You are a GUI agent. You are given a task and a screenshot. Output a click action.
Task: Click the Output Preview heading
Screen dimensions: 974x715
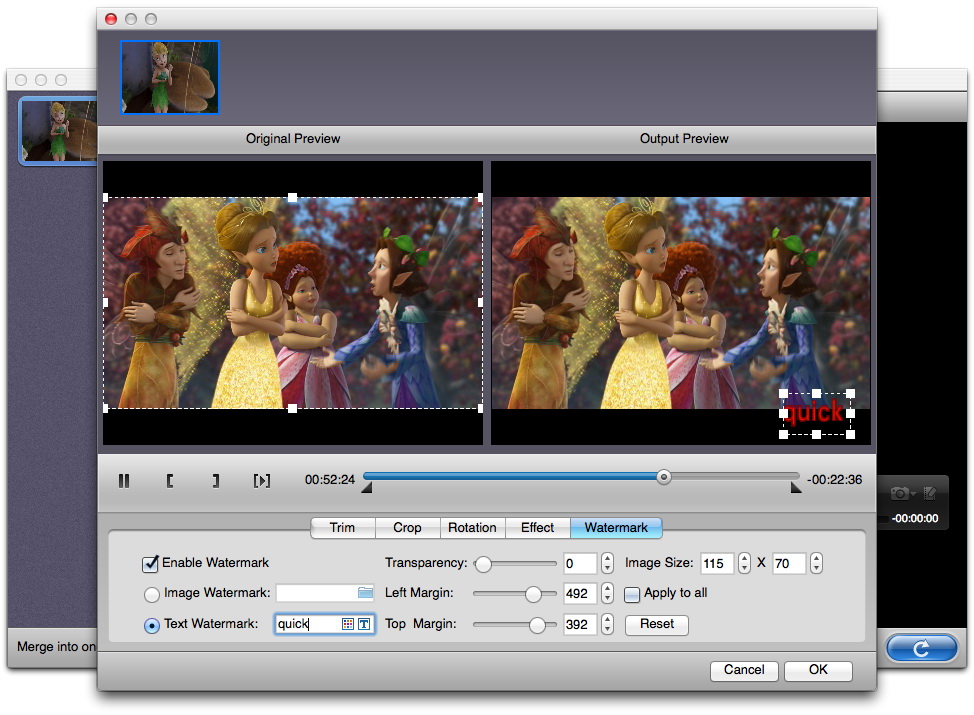[684, 139]
